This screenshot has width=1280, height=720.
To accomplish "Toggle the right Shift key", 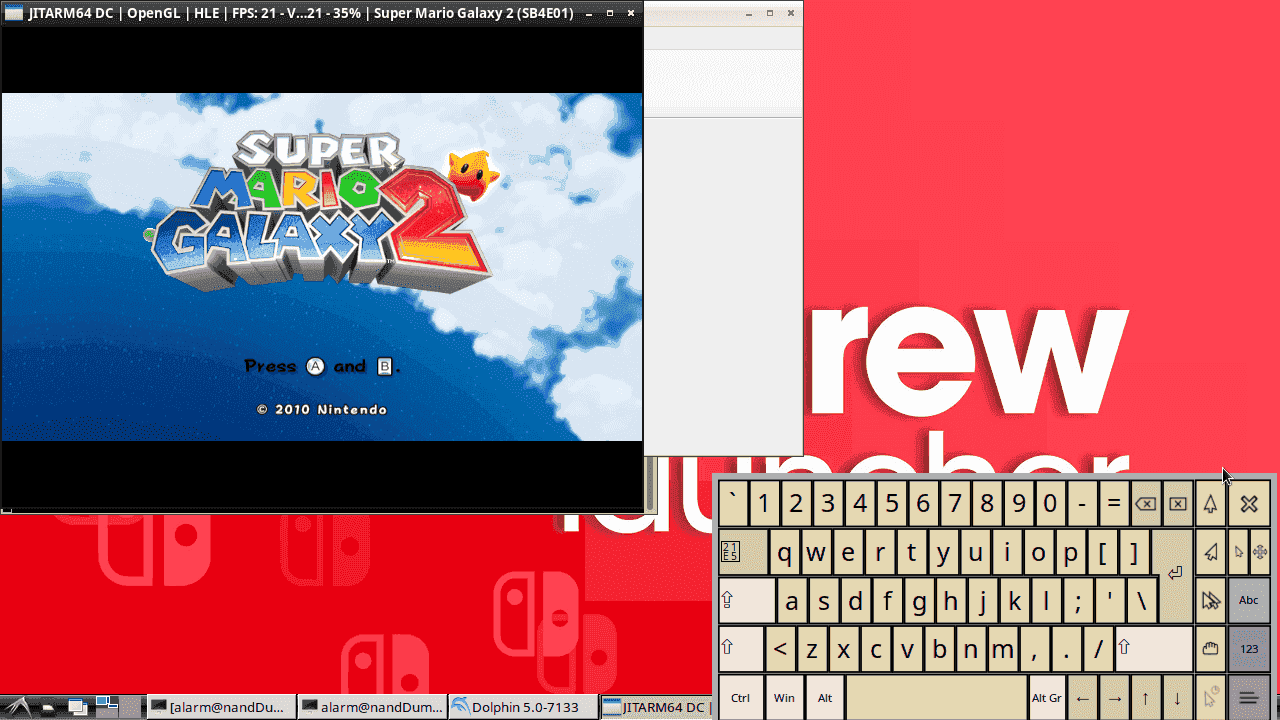I will click(1154, 648).
